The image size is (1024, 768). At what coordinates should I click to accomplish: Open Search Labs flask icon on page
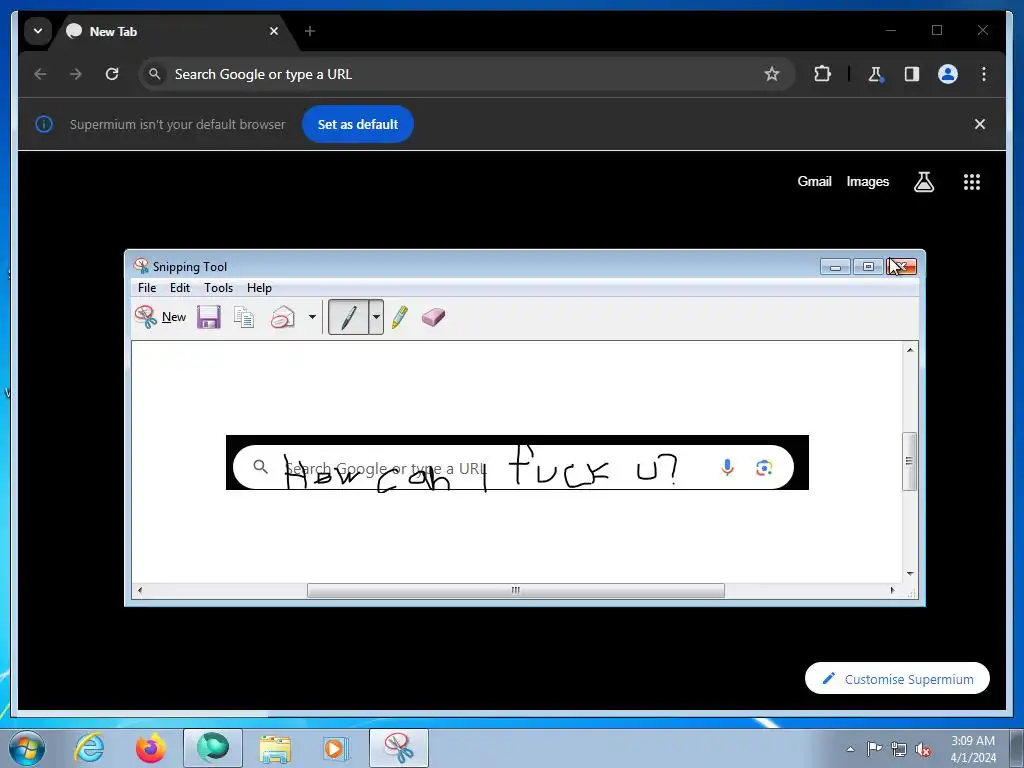[923, 182]
